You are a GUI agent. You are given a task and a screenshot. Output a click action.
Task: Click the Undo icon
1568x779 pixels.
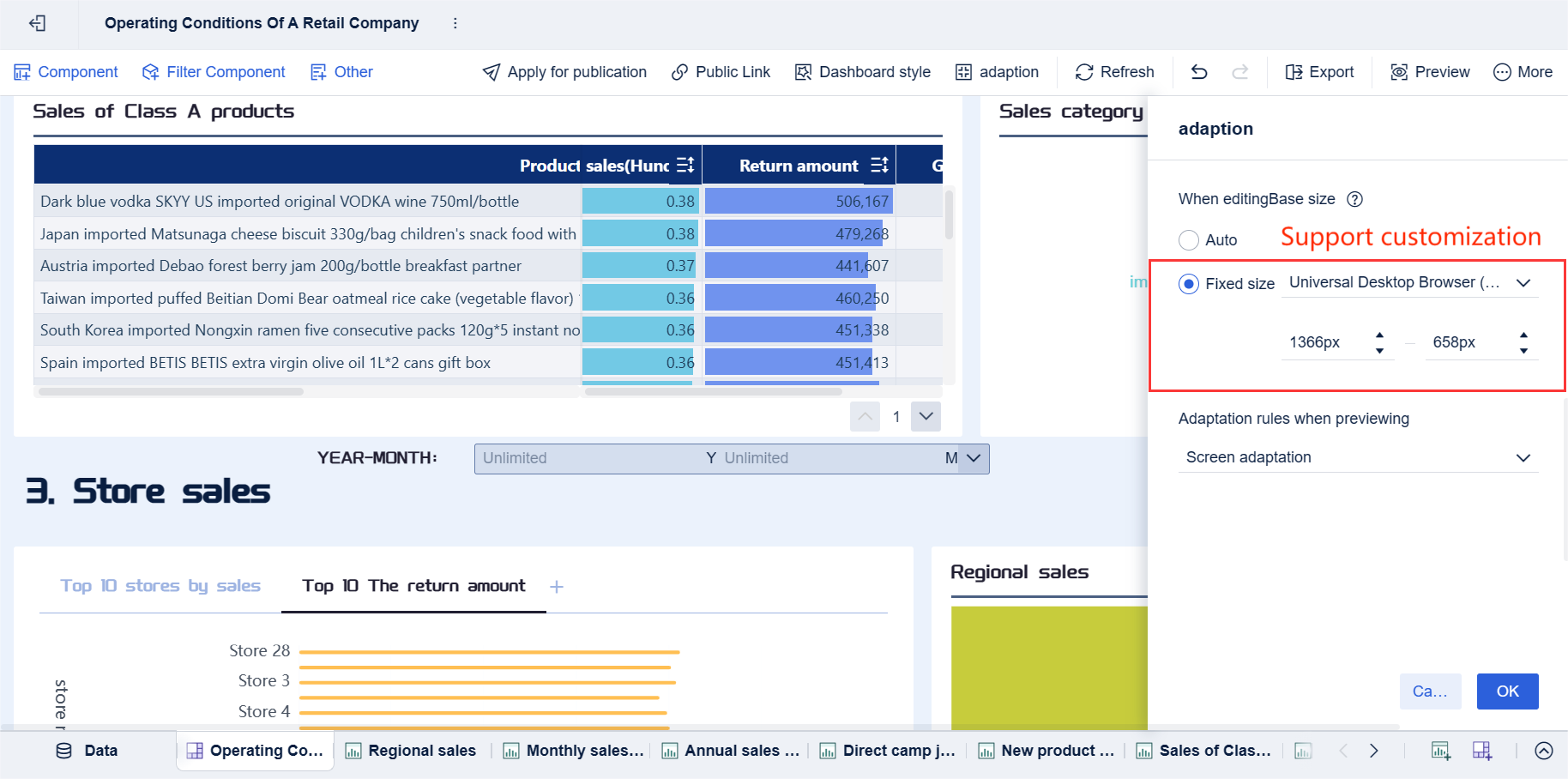[1198, 72]
